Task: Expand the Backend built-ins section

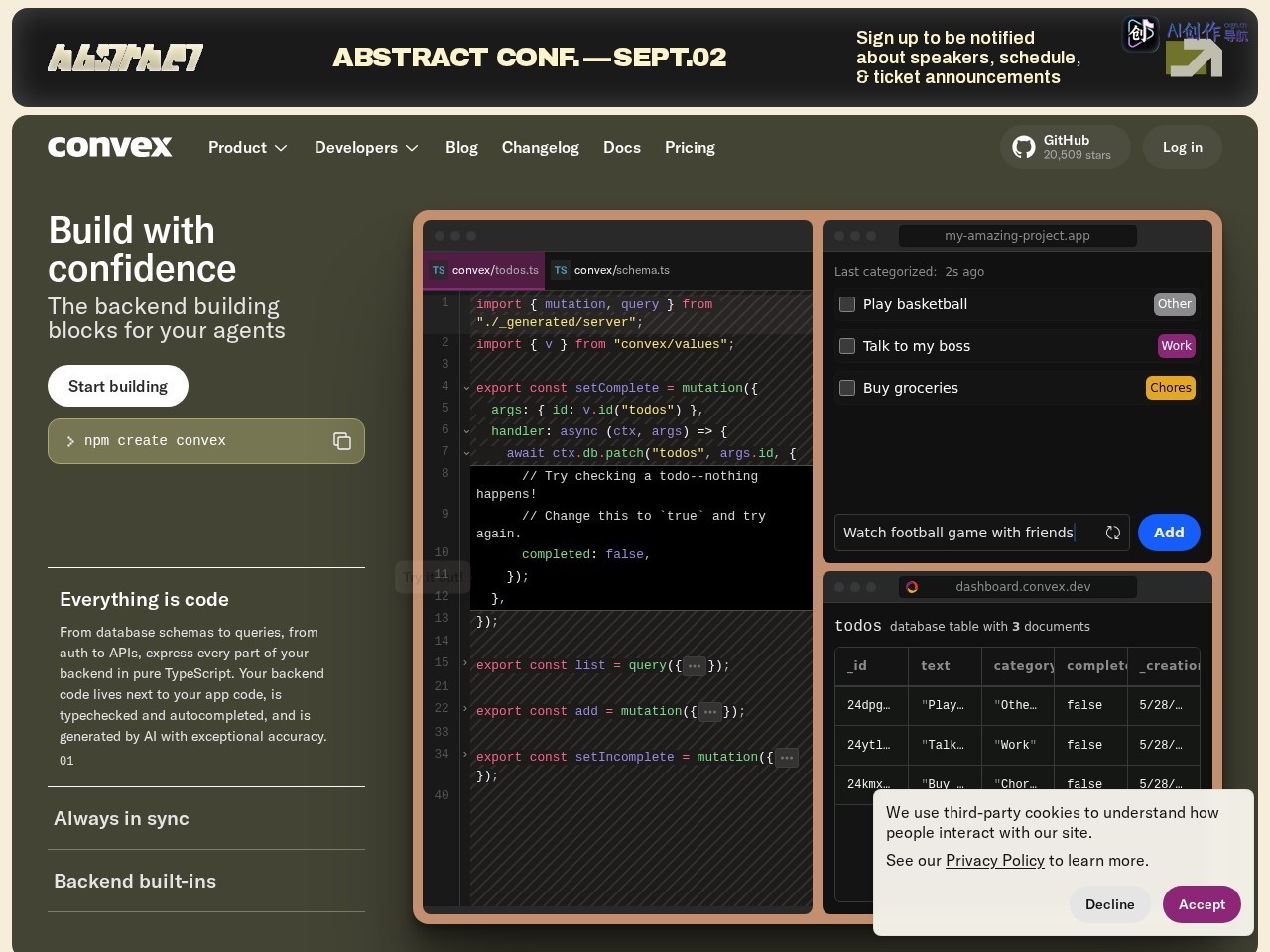Action: click(x=206, y=882)
